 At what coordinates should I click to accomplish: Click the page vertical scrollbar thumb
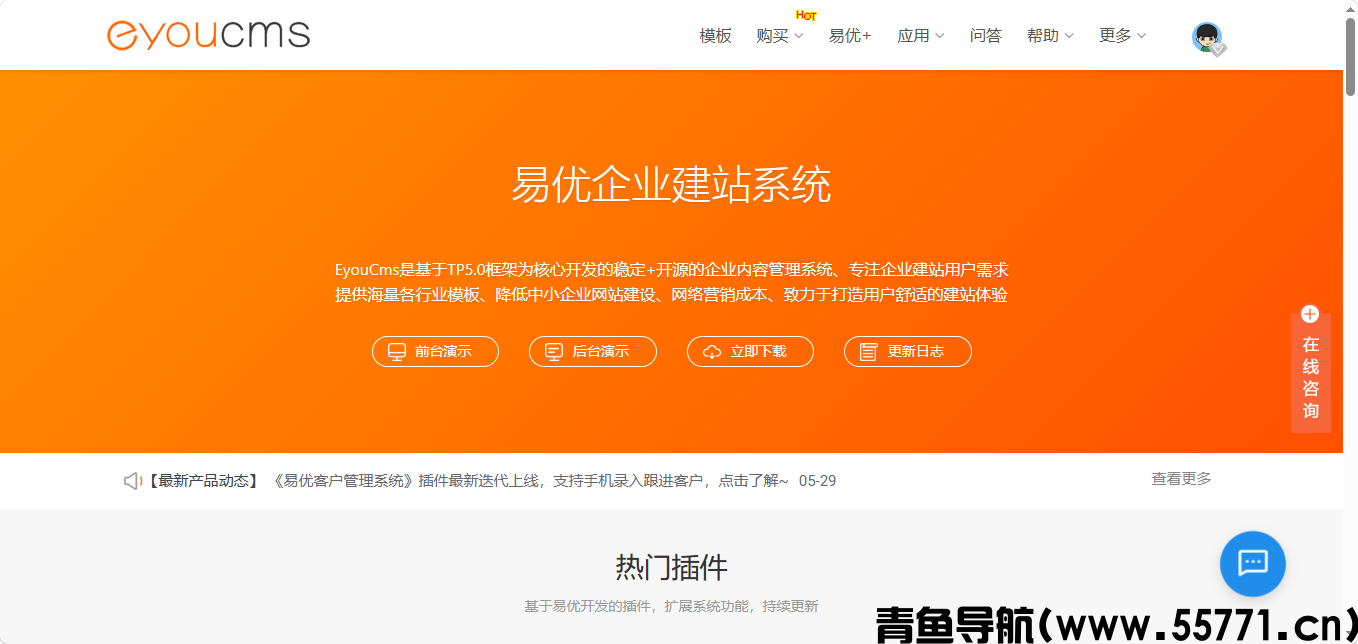click(x=1350, y=56)
